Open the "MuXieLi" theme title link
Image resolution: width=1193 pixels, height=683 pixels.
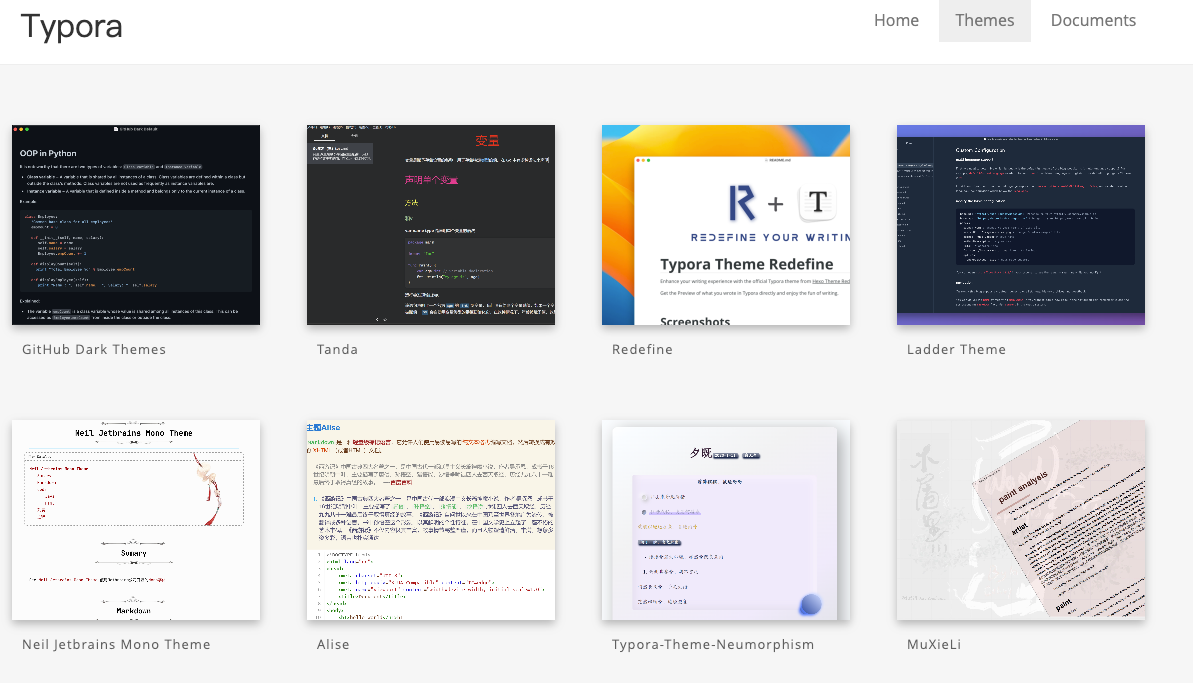pyautogui.click(x=934, y=645)
